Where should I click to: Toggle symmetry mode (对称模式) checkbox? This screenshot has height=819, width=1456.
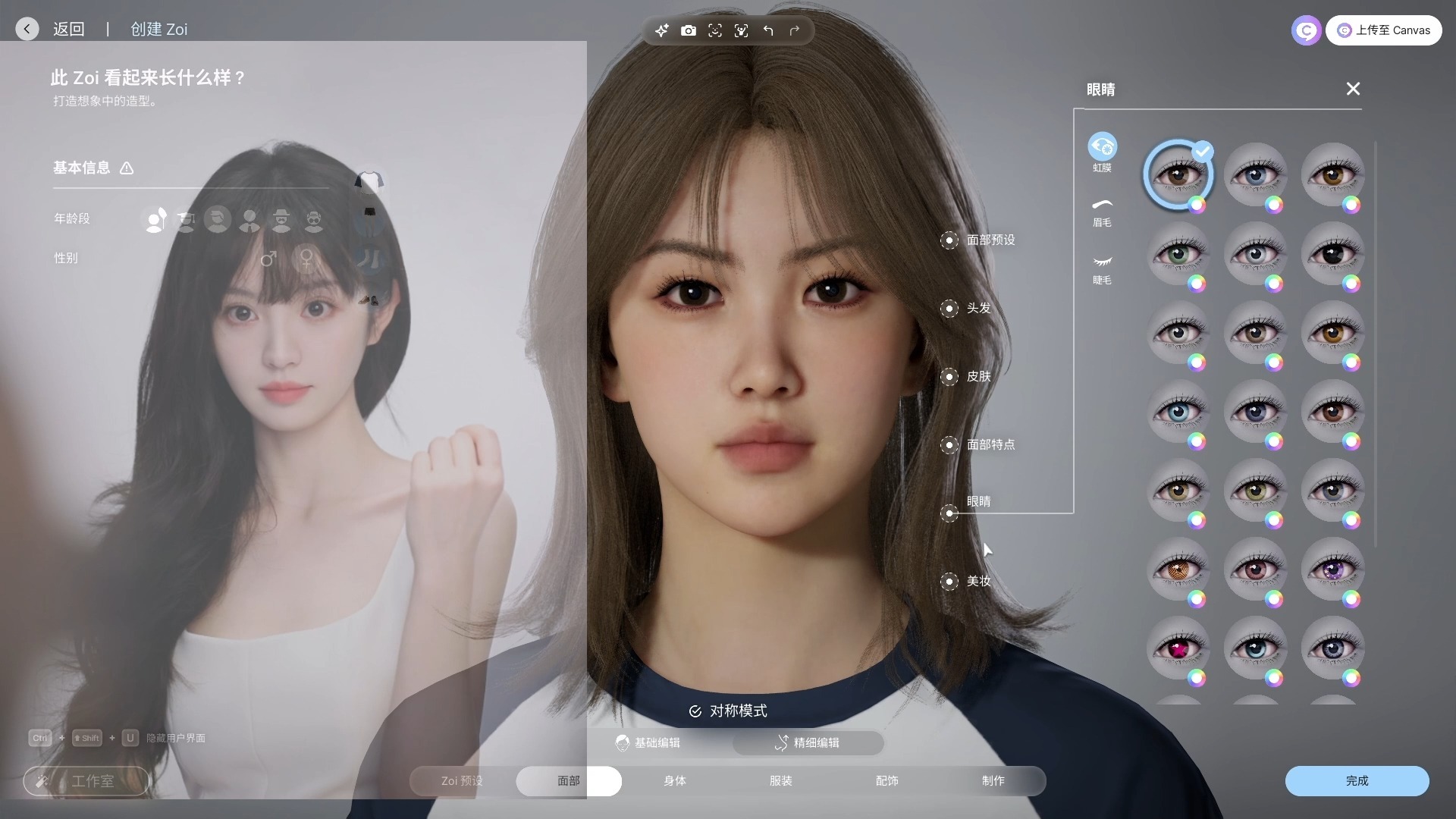coord(695,711)
